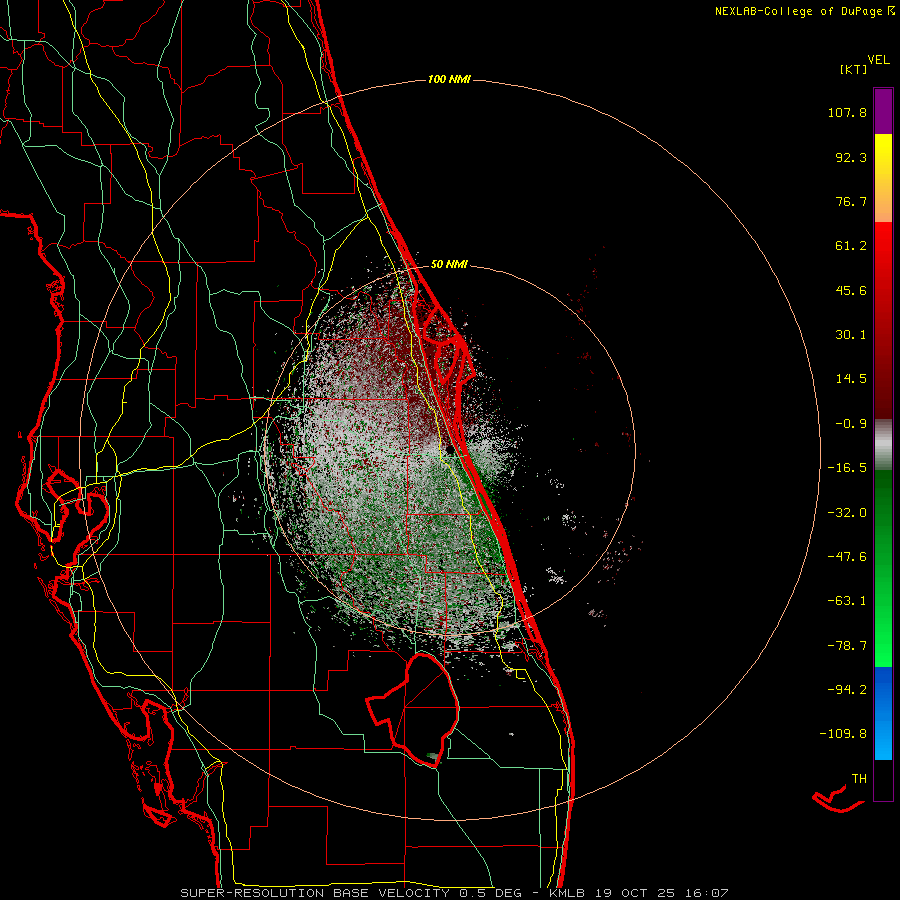This screenshot has height=900, width=900.
Task: Click the 30.1 velocity scale value
Action: 851,335
